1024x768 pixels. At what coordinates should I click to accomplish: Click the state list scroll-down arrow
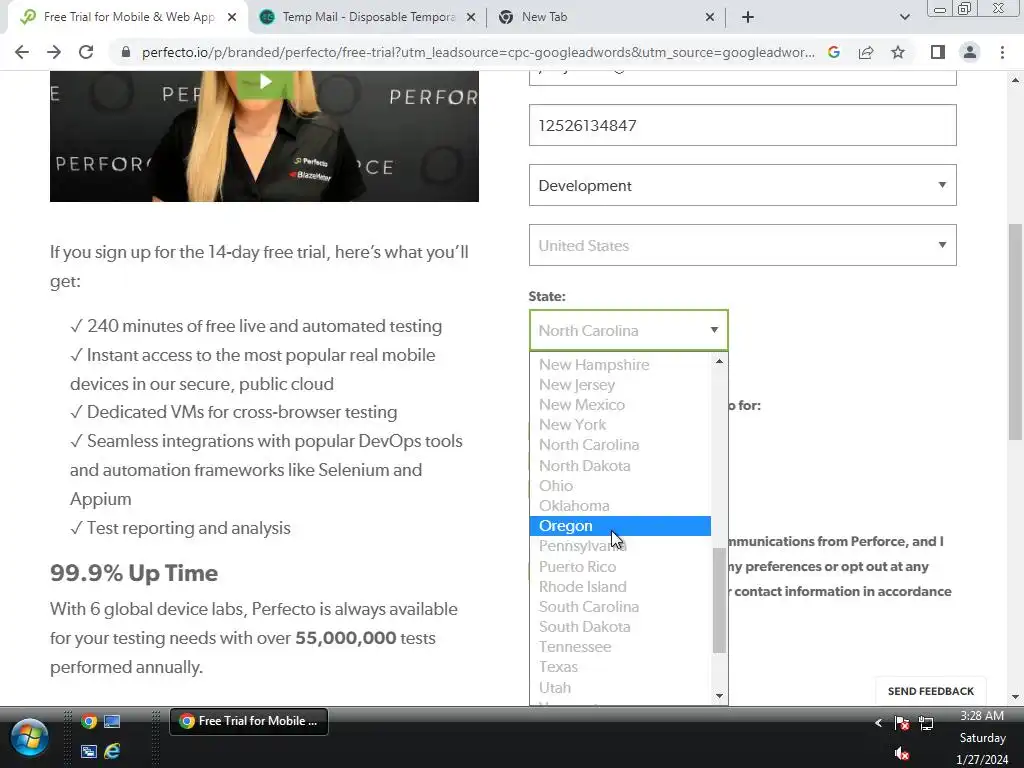[x=719, y=696]
